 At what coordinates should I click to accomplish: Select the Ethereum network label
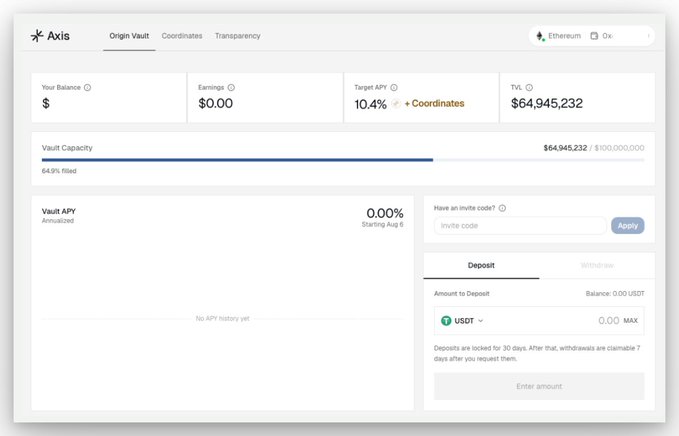pos(564,36)
